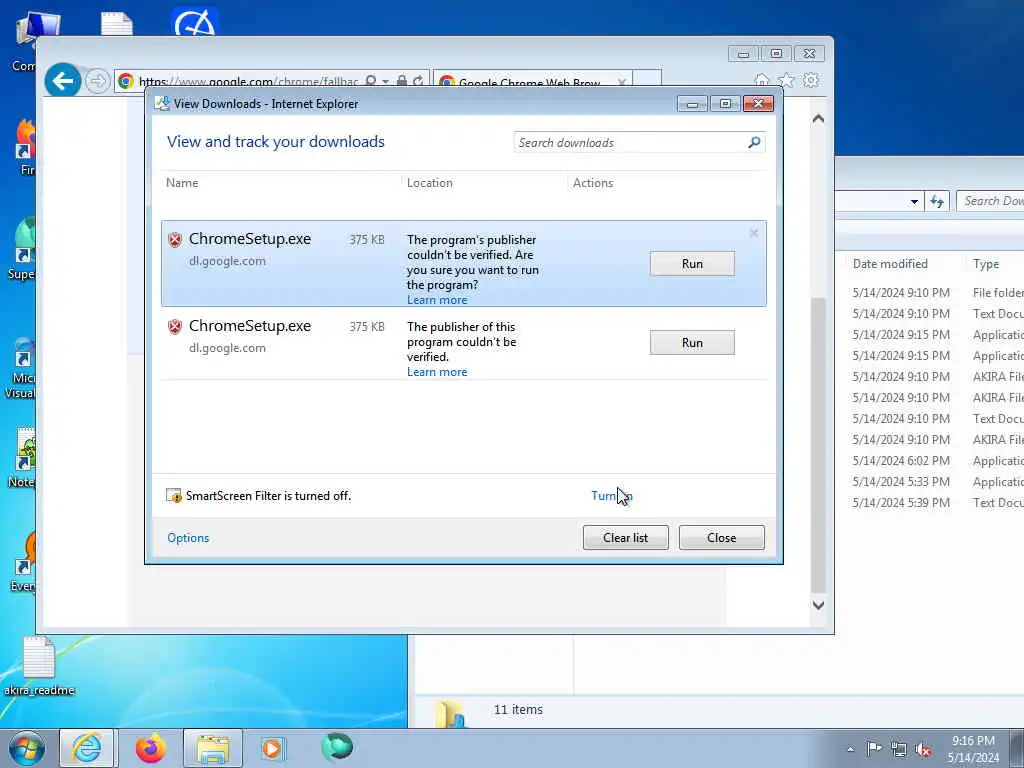The height and width of the screenshot is (768, 1024).
Task: Click the Location column header
Action: 430,183
